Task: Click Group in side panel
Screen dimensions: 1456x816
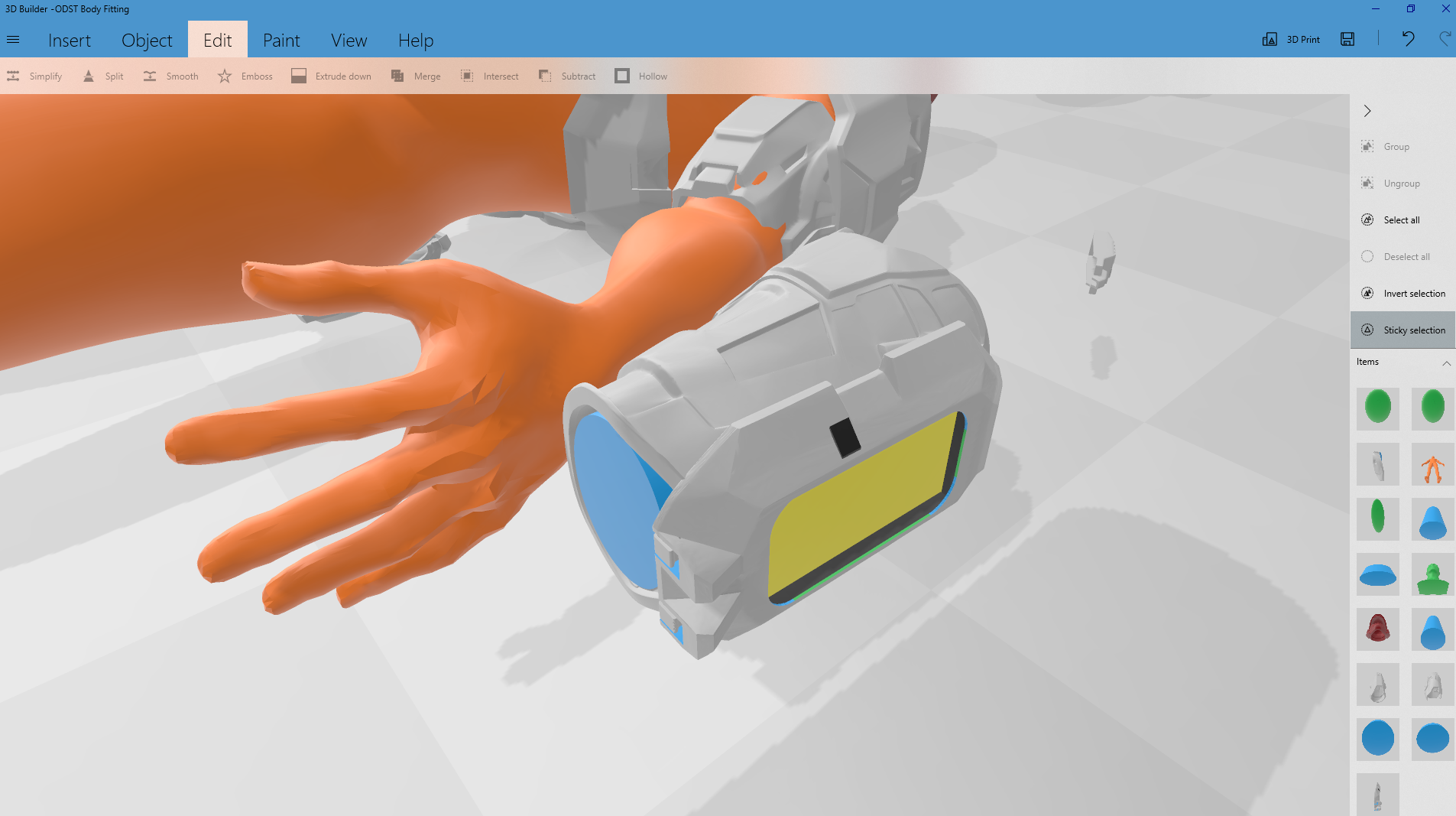Action: click(x=1402, y=147)
